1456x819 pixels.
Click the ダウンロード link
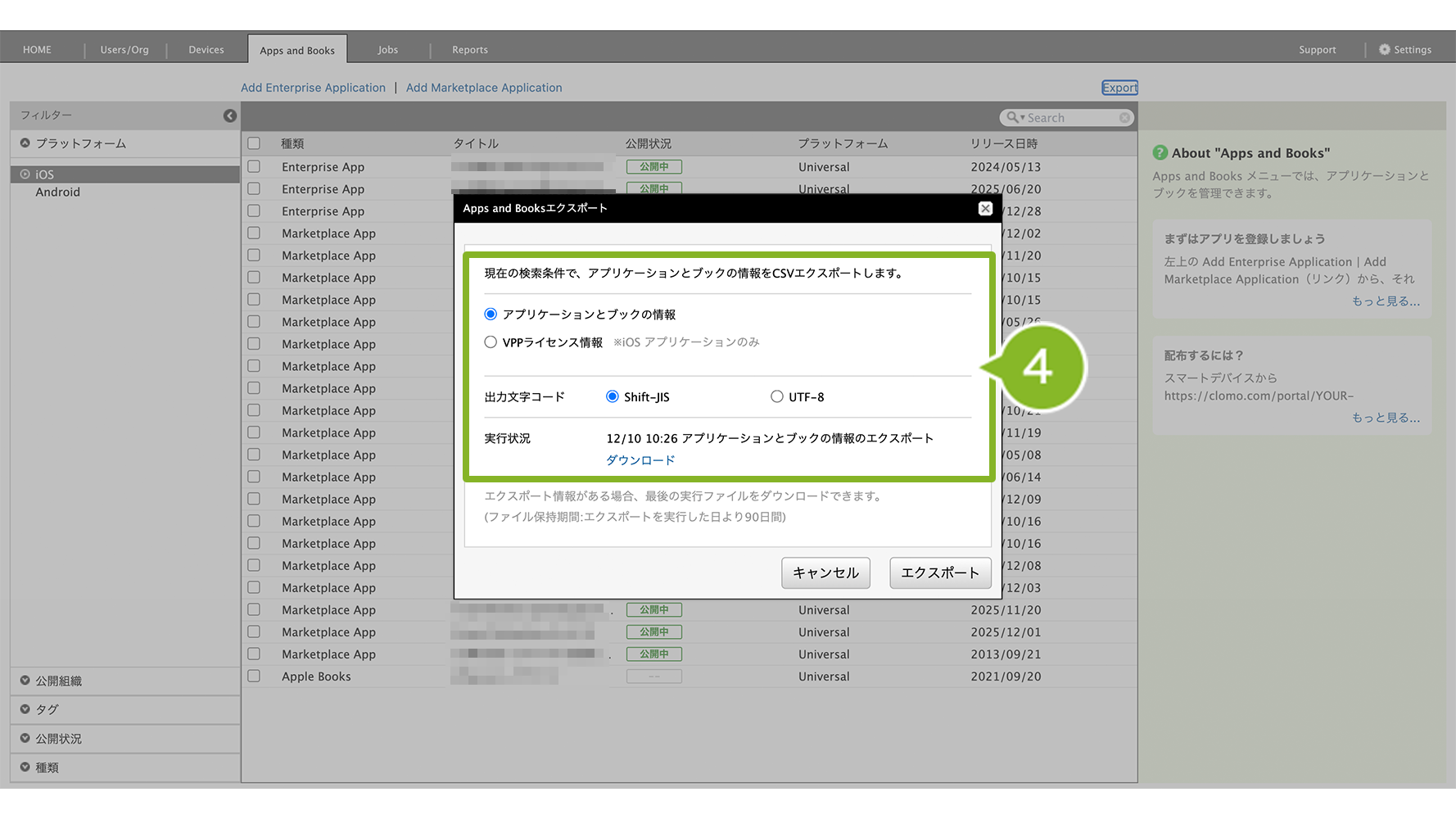640,460
